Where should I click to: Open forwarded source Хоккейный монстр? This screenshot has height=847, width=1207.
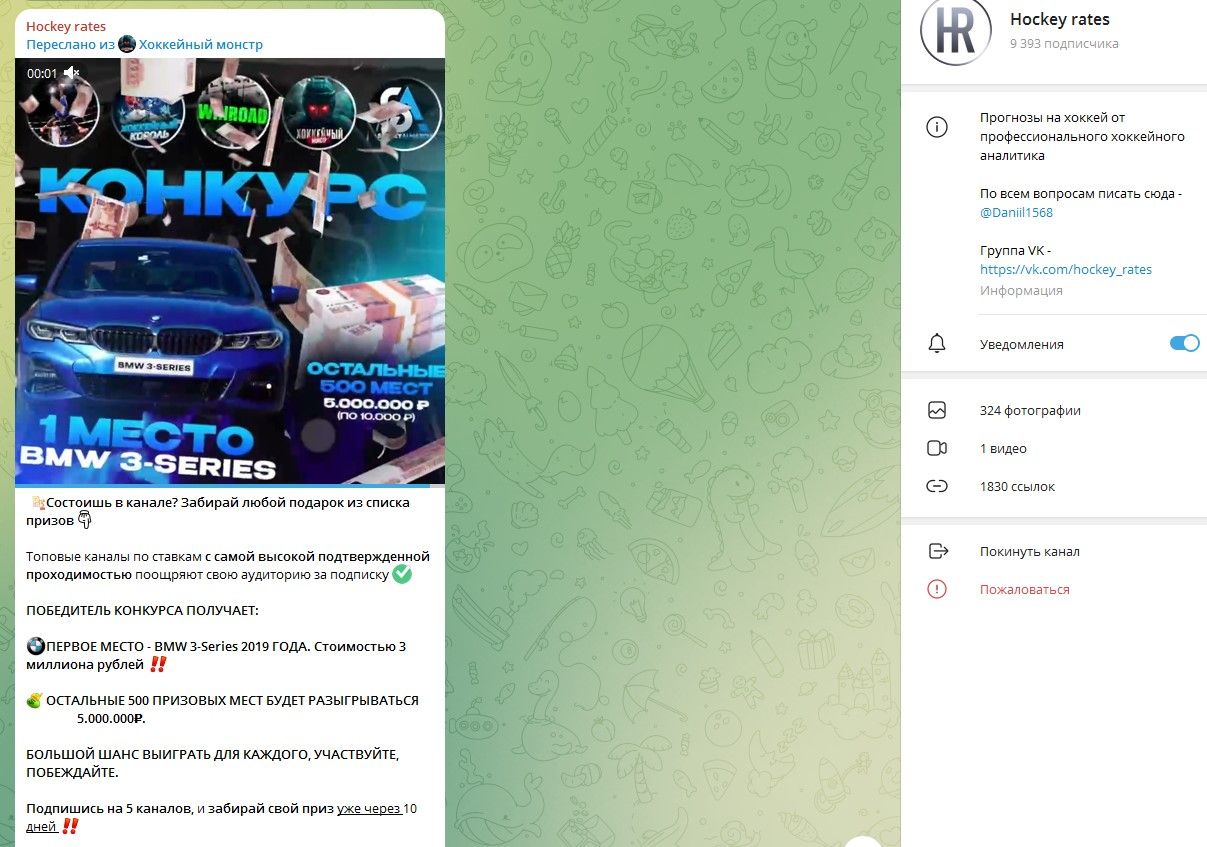(x=201, y=44)
